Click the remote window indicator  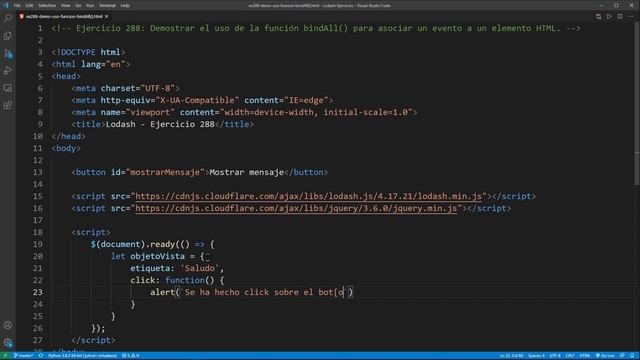click(x=5, y=356)
